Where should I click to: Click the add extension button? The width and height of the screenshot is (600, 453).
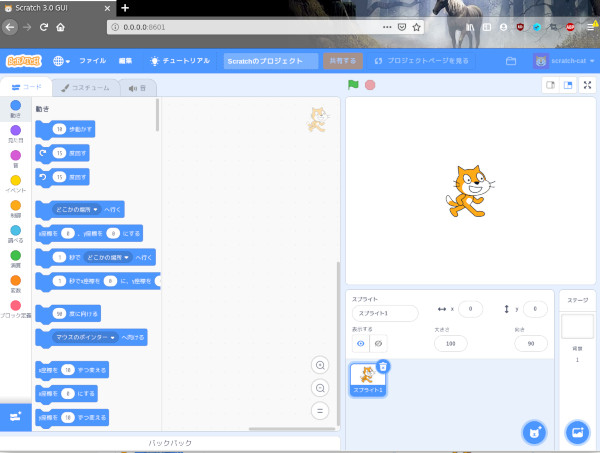(x=16, y=417)
